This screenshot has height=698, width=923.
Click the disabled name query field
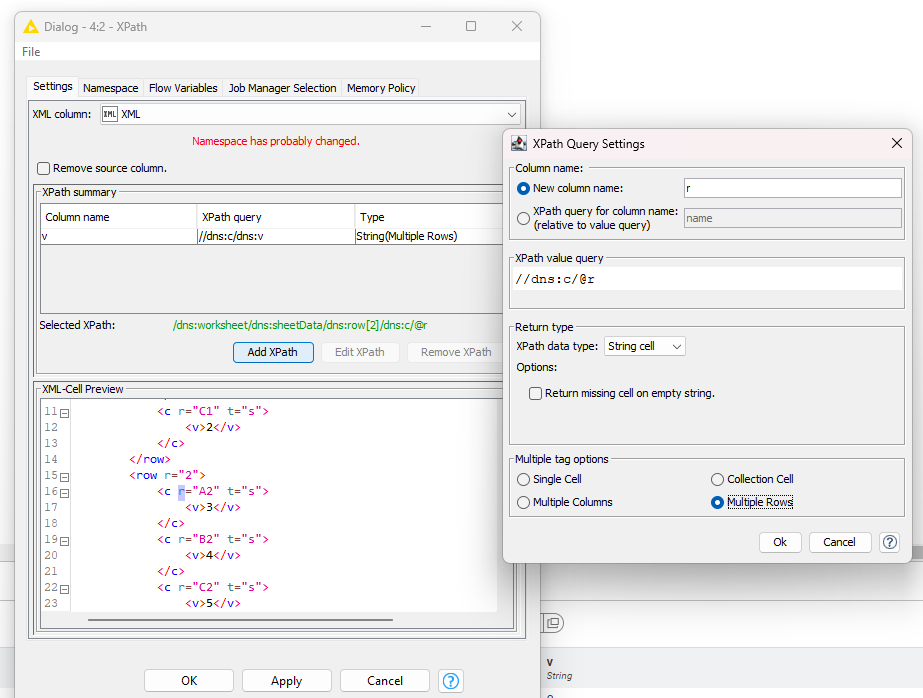tap(792, 218)
